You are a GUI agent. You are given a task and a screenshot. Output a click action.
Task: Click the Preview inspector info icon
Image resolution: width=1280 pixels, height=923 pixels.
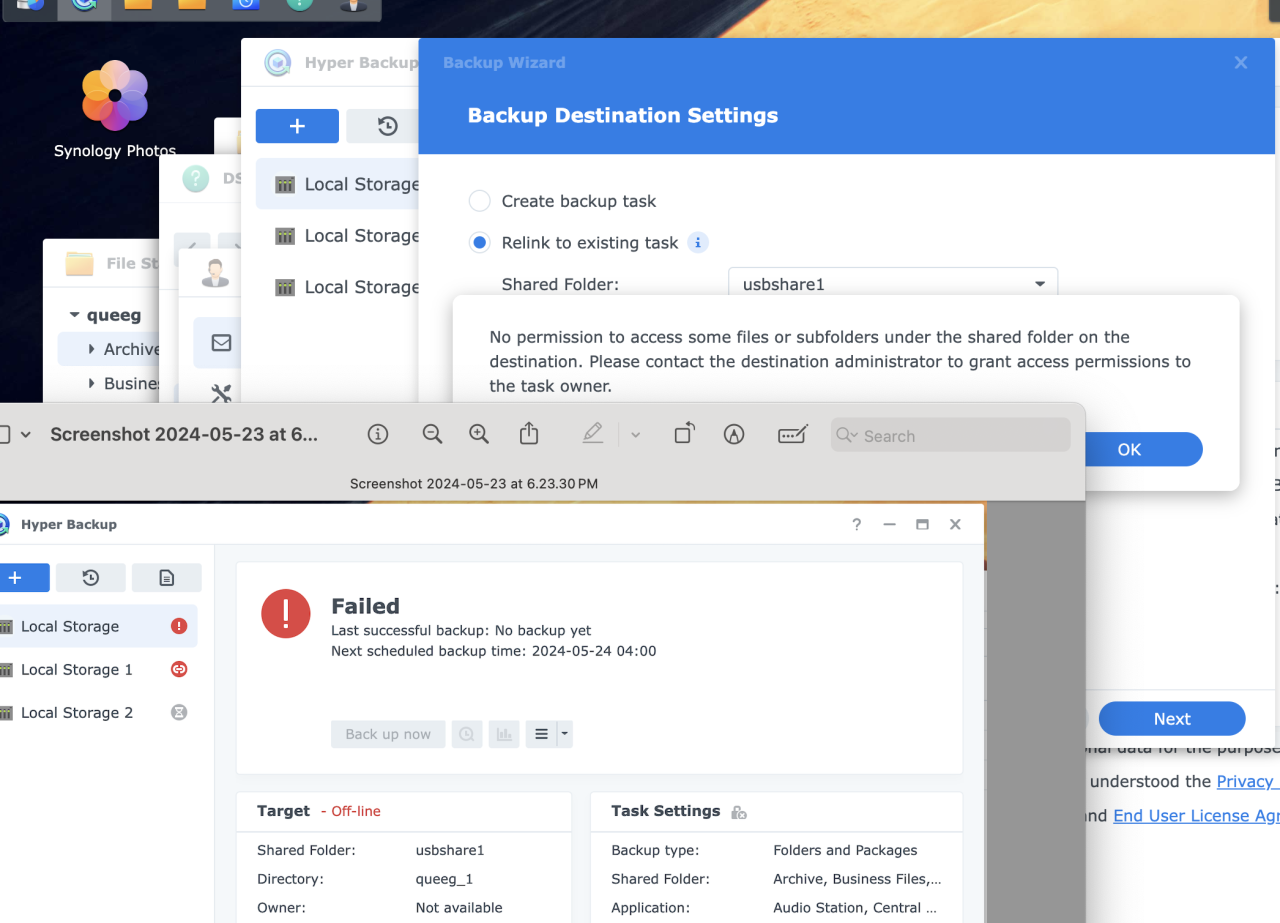[x=378, y=434]
